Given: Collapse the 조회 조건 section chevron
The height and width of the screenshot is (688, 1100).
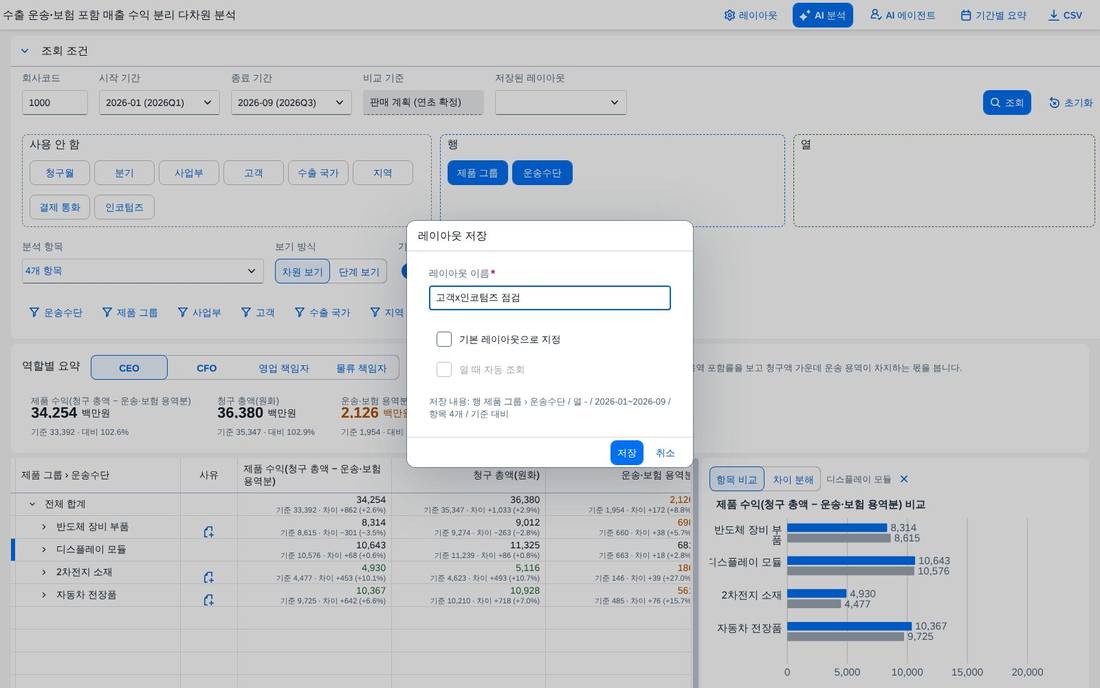Looking at the screenshot, I should tap(25, 50).
